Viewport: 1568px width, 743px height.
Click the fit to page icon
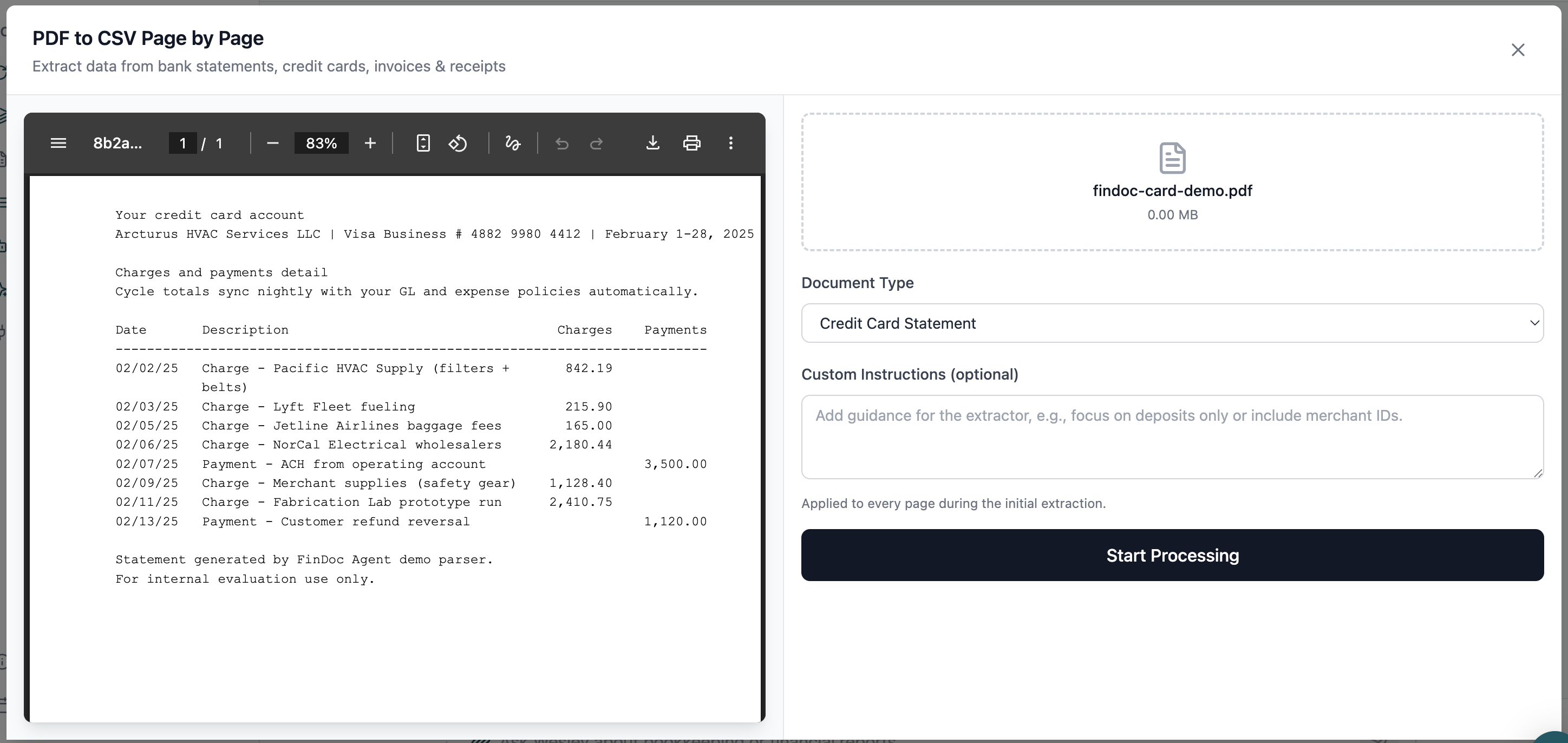pos(423,143)
